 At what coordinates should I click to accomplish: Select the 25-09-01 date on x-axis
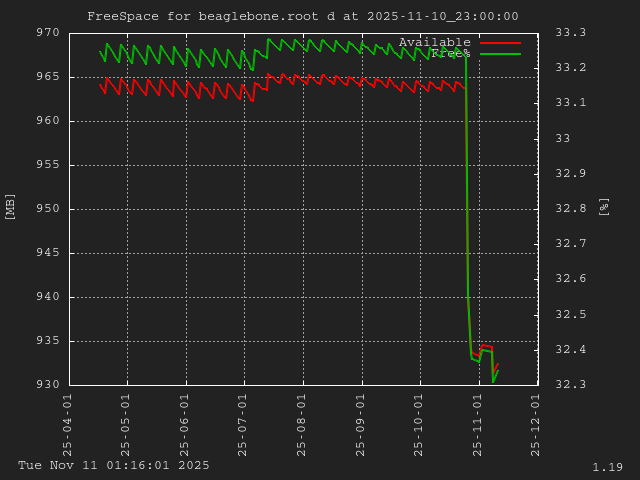point(362,424)
